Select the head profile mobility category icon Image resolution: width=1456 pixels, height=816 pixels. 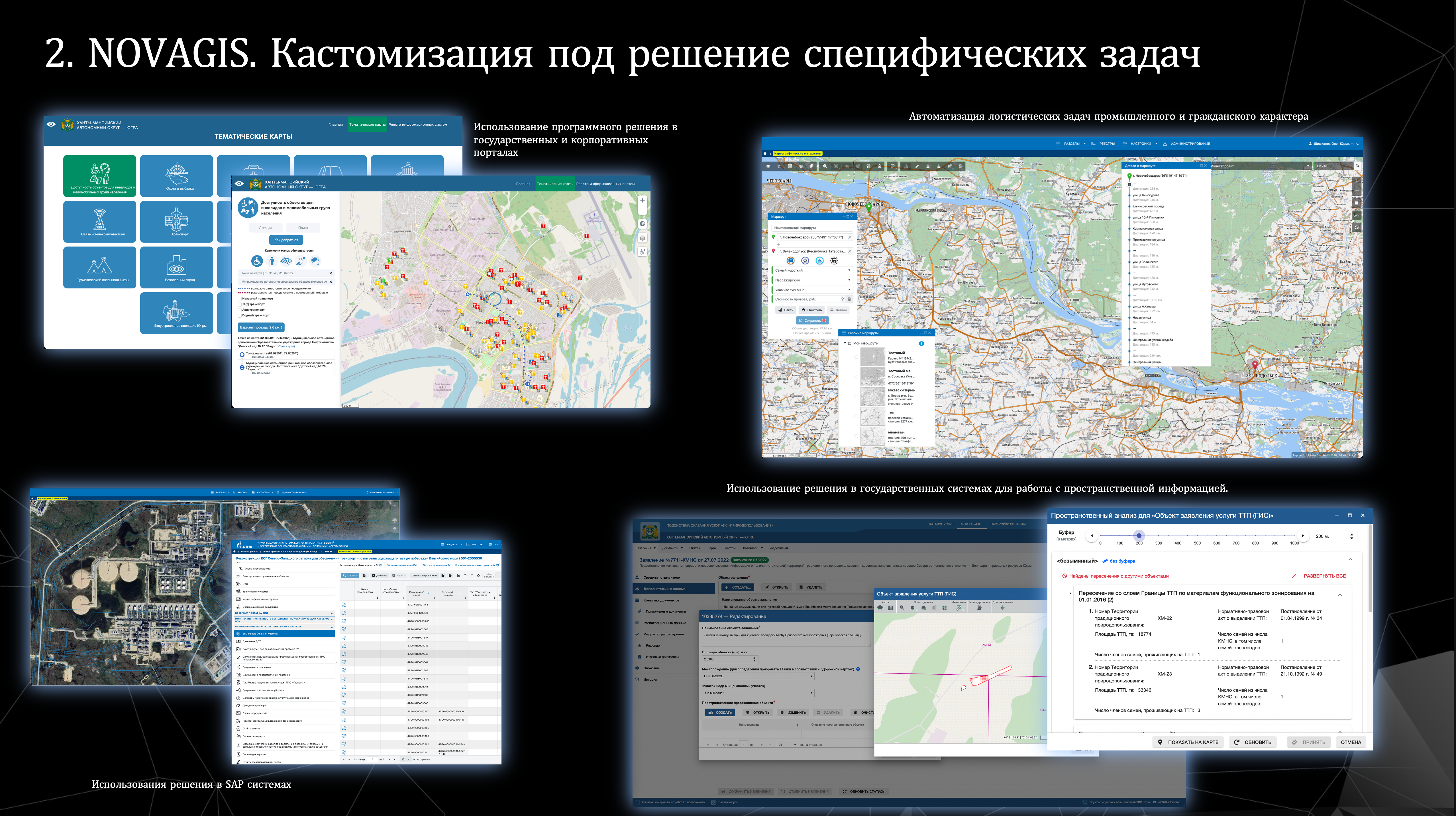pyautogui.click(x=315, y=260)
